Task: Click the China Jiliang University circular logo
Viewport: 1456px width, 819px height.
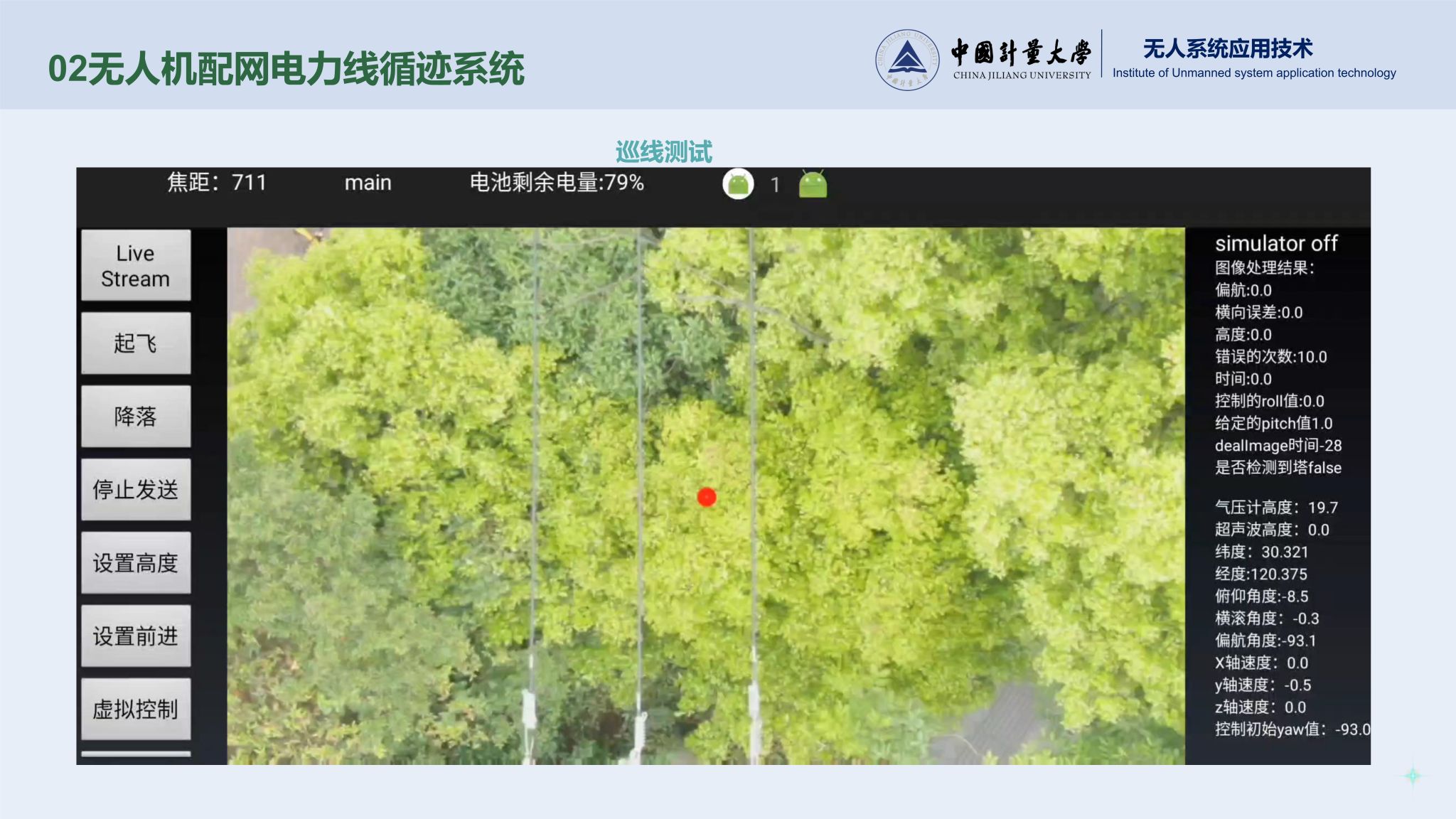Action: [907, 60]
